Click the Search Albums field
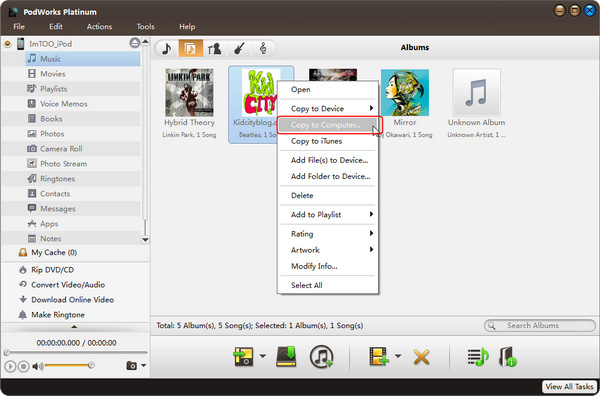Viewport: 600px width, 396px height. 540,326
